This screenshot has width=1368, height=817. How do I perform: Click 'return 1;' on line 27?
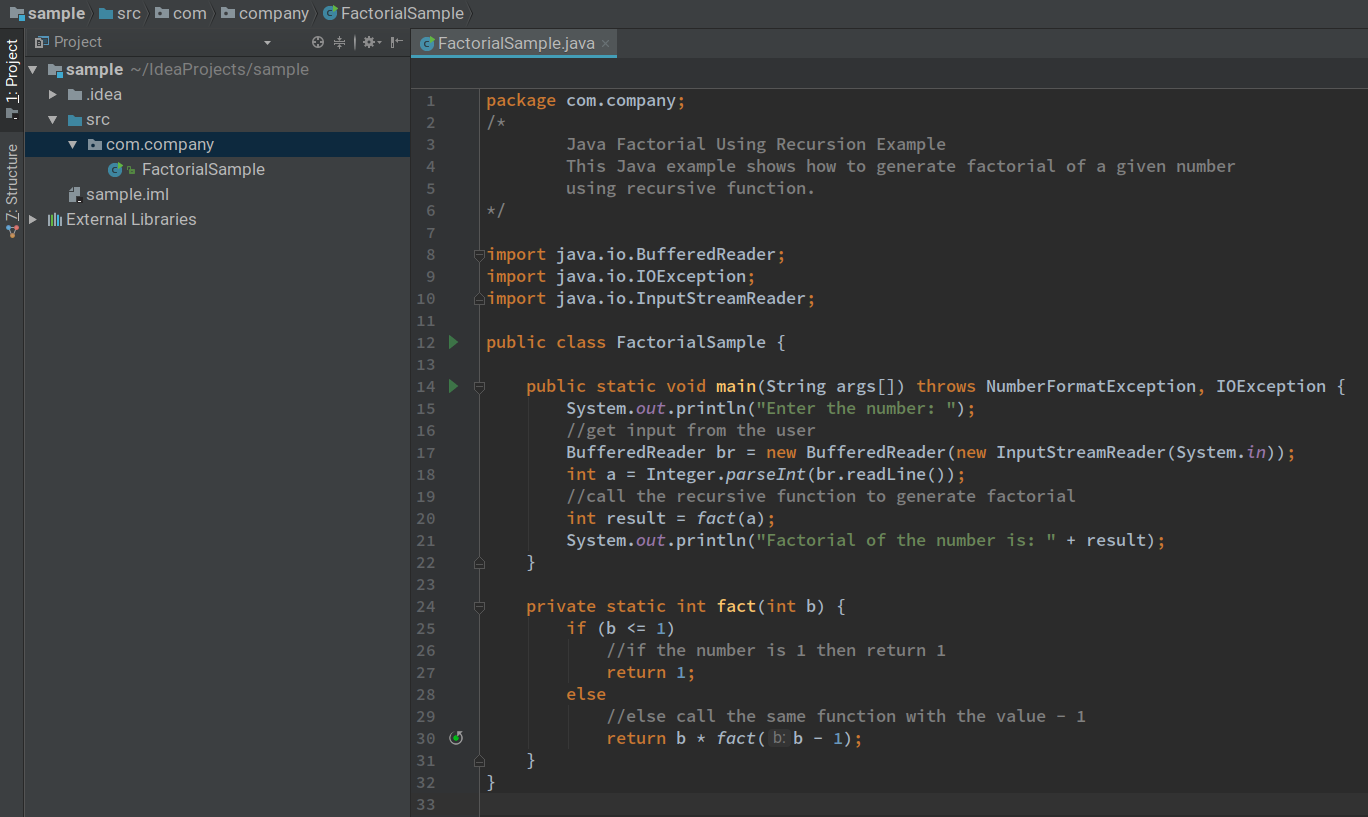coord(651,672)
